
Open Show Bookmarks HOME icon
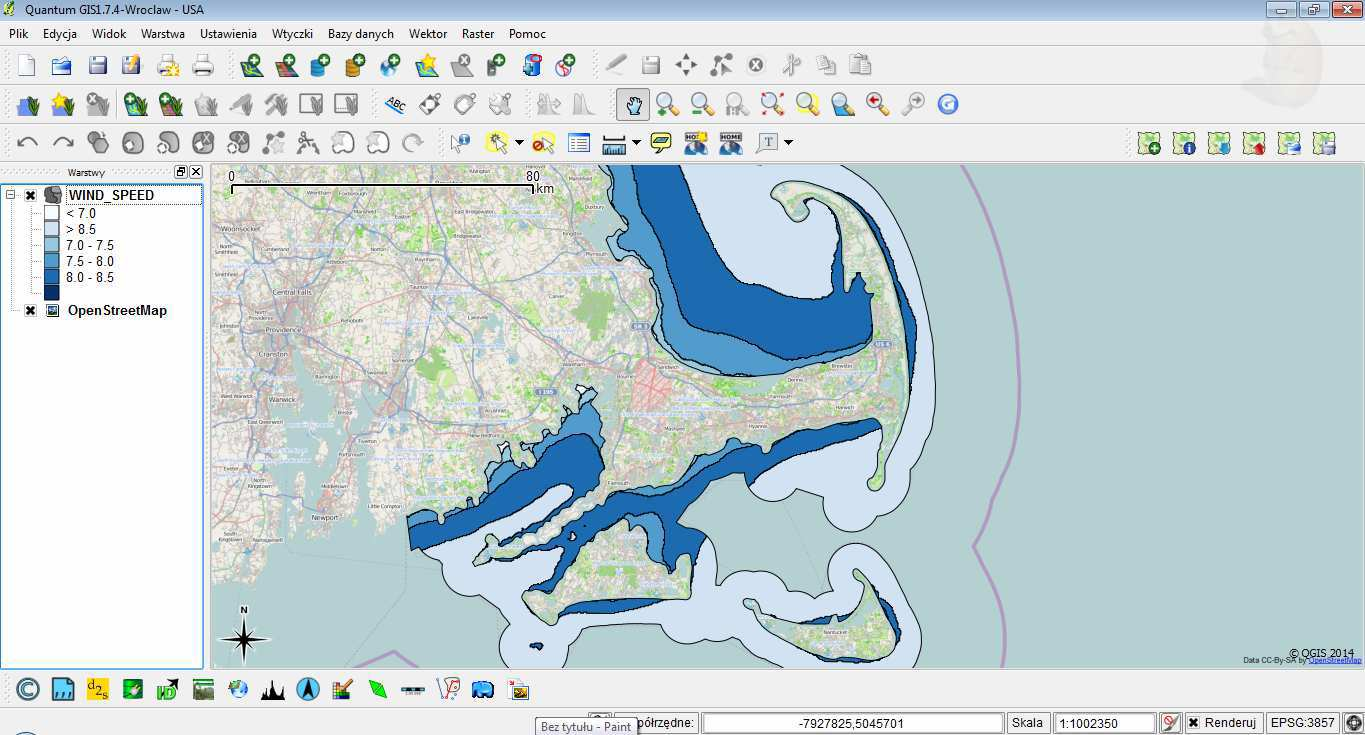pyautogui.click(x=731, y=143)
